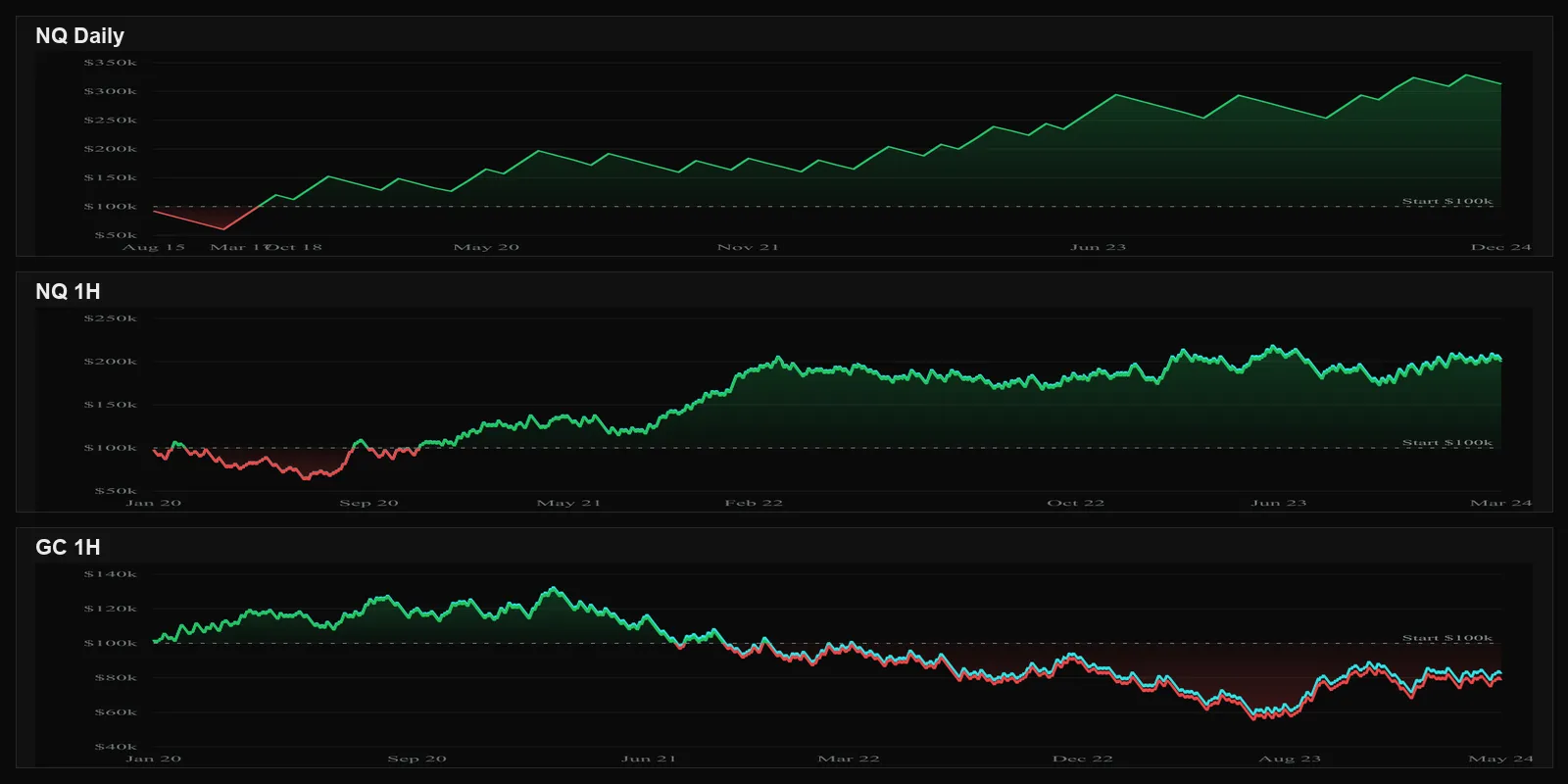The width and height of the screenshot is (1568, 784).
Task: Select the $200k axis label in NQ Daily
Action: pos(111,149)
